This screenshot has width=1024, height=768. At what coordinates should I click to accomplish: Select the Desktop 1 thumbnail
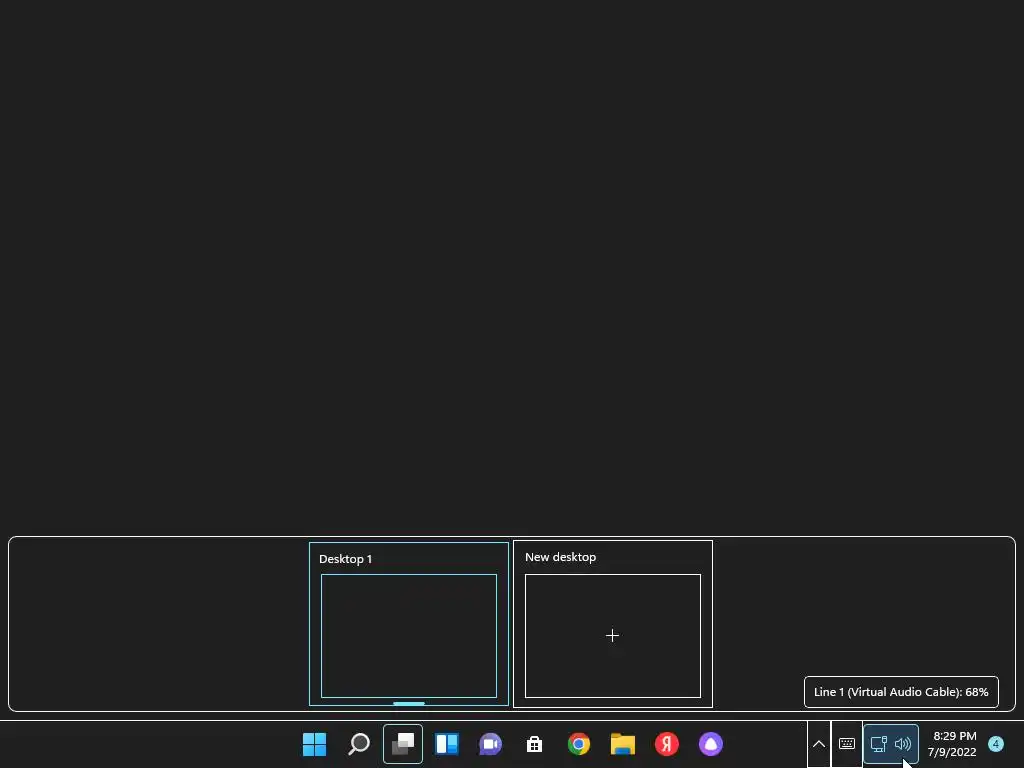click(x=409, y=636)
